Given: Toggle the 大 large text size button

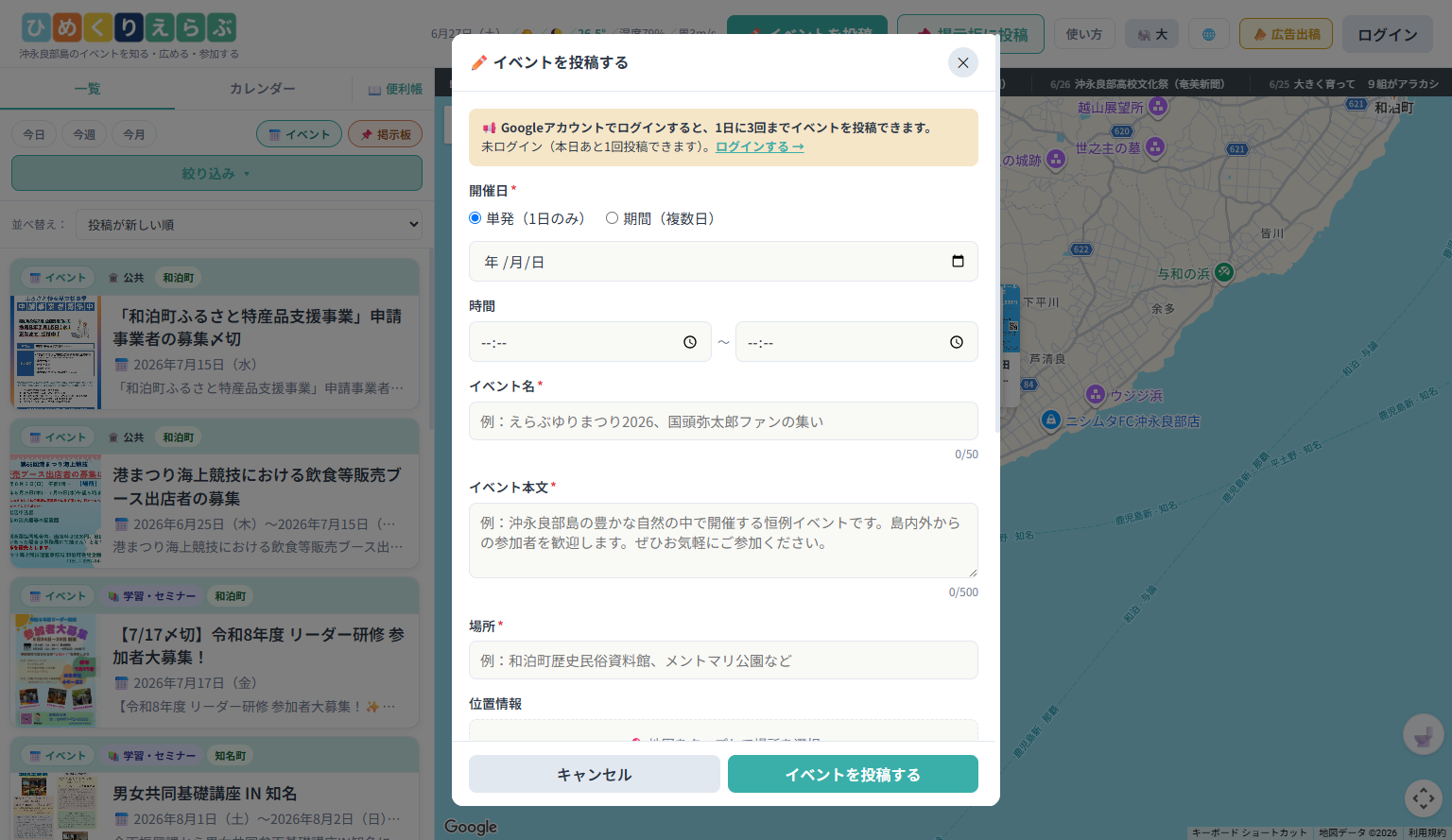Looking at the screenshot, I should (x=1152, y=34).
